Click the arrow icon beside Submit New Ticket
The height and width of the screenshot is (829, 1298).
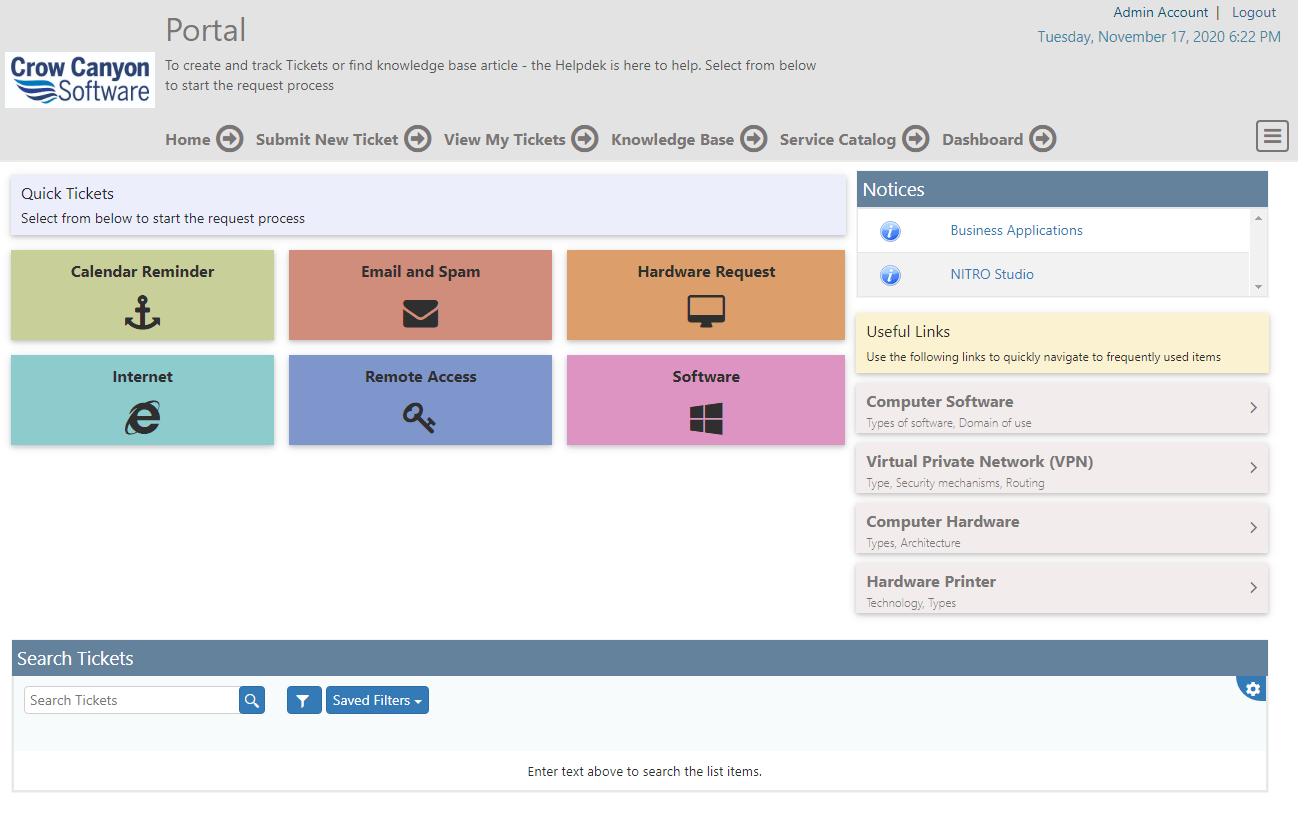pyautogui.click(x=418, y=139)
